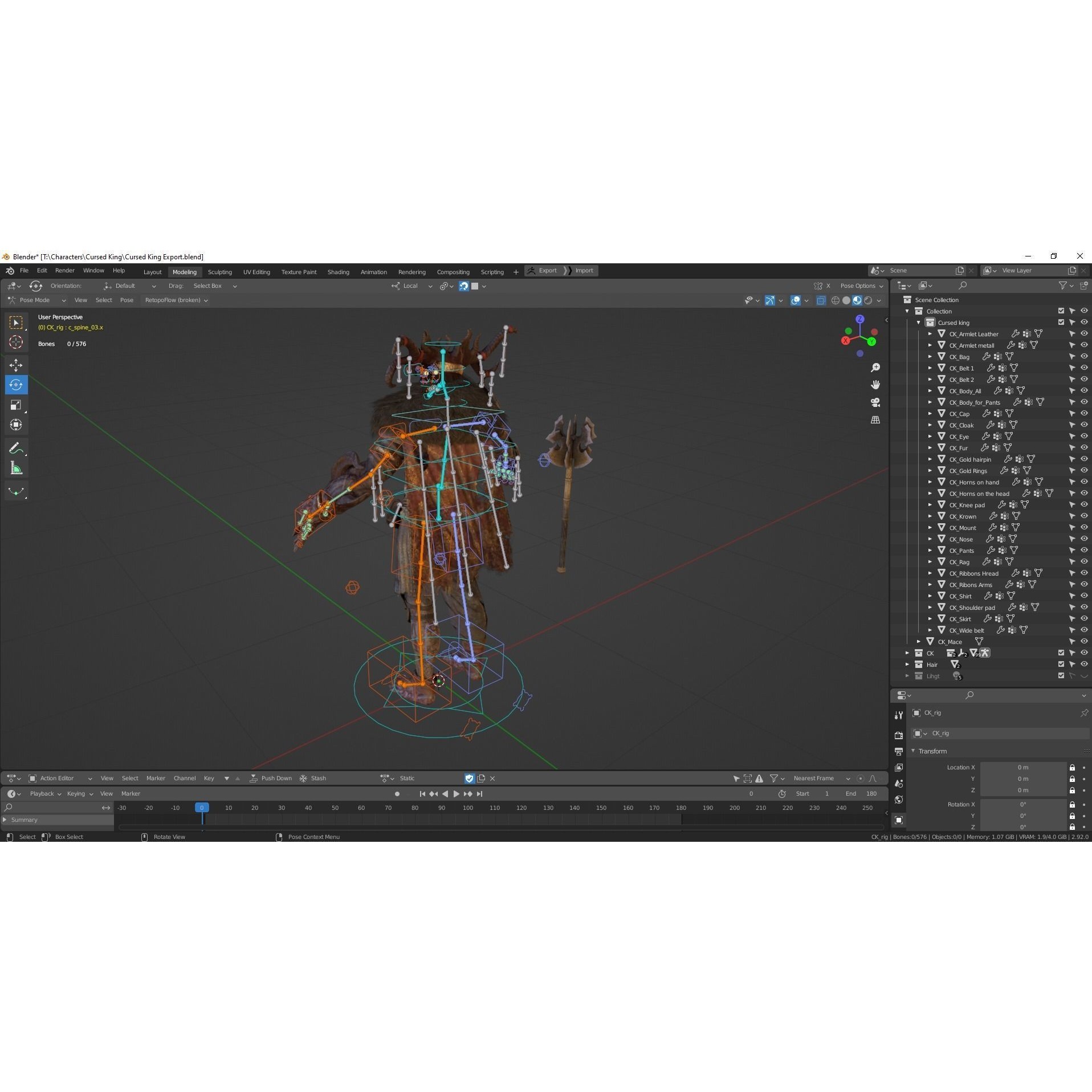Image resolution: width=1092 pixels, height=1092 pixels.
Task: Expand the CK_Belt 1 tree item
Action: point(931,368)
